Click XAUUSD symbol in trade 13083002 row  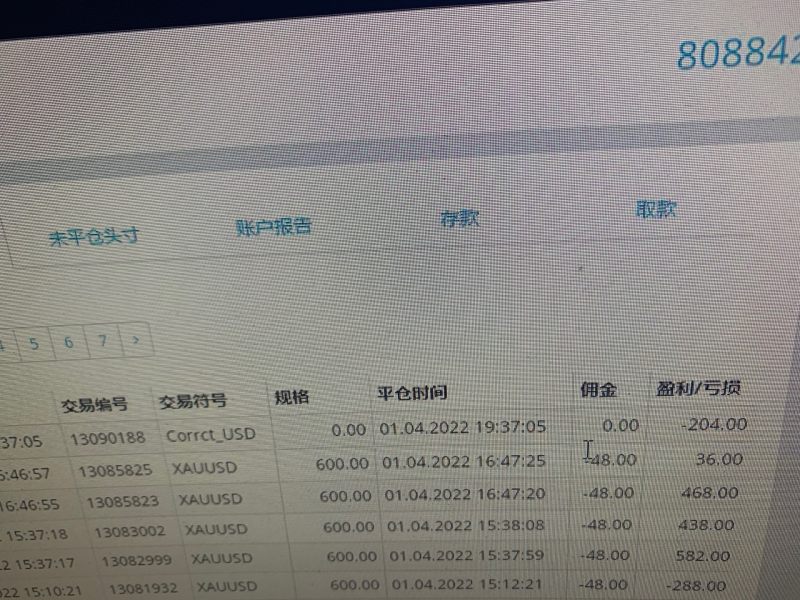click(216, 530)
